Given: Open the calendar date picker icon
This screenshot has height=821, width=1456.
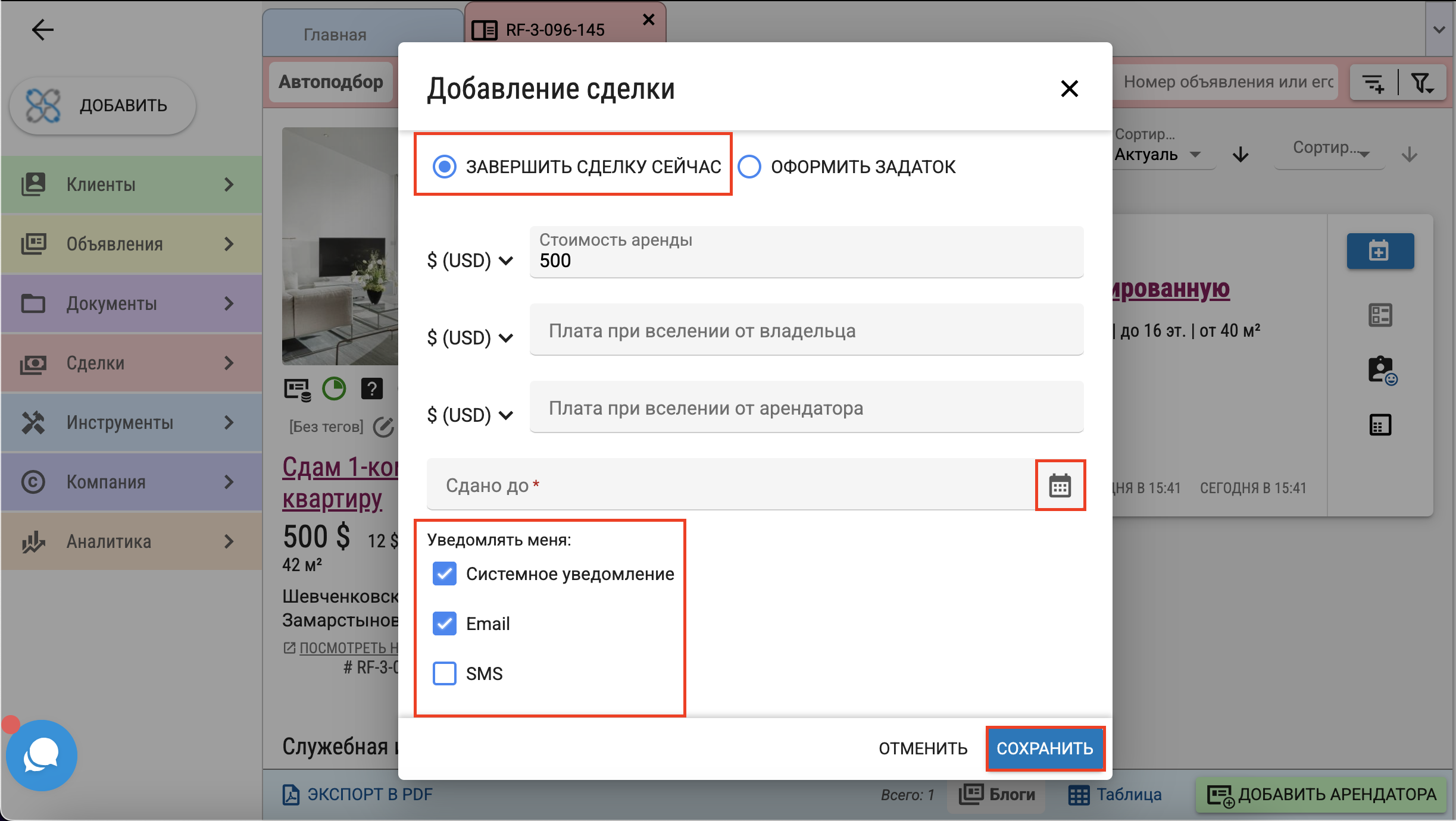Looking at the screenshot, I should point(1060,485).
